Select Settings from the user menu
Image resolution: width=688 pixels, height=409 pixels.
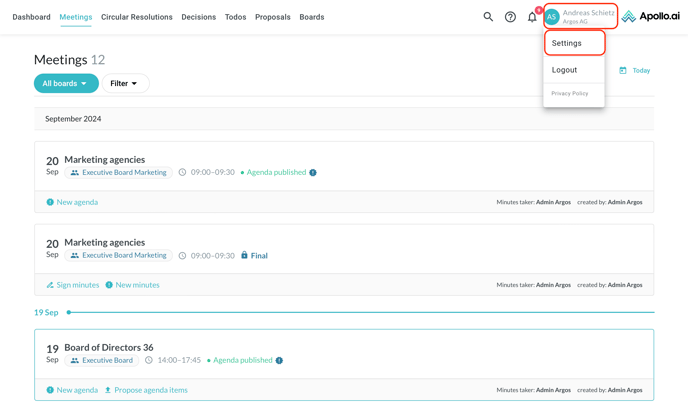coord(567,43)
